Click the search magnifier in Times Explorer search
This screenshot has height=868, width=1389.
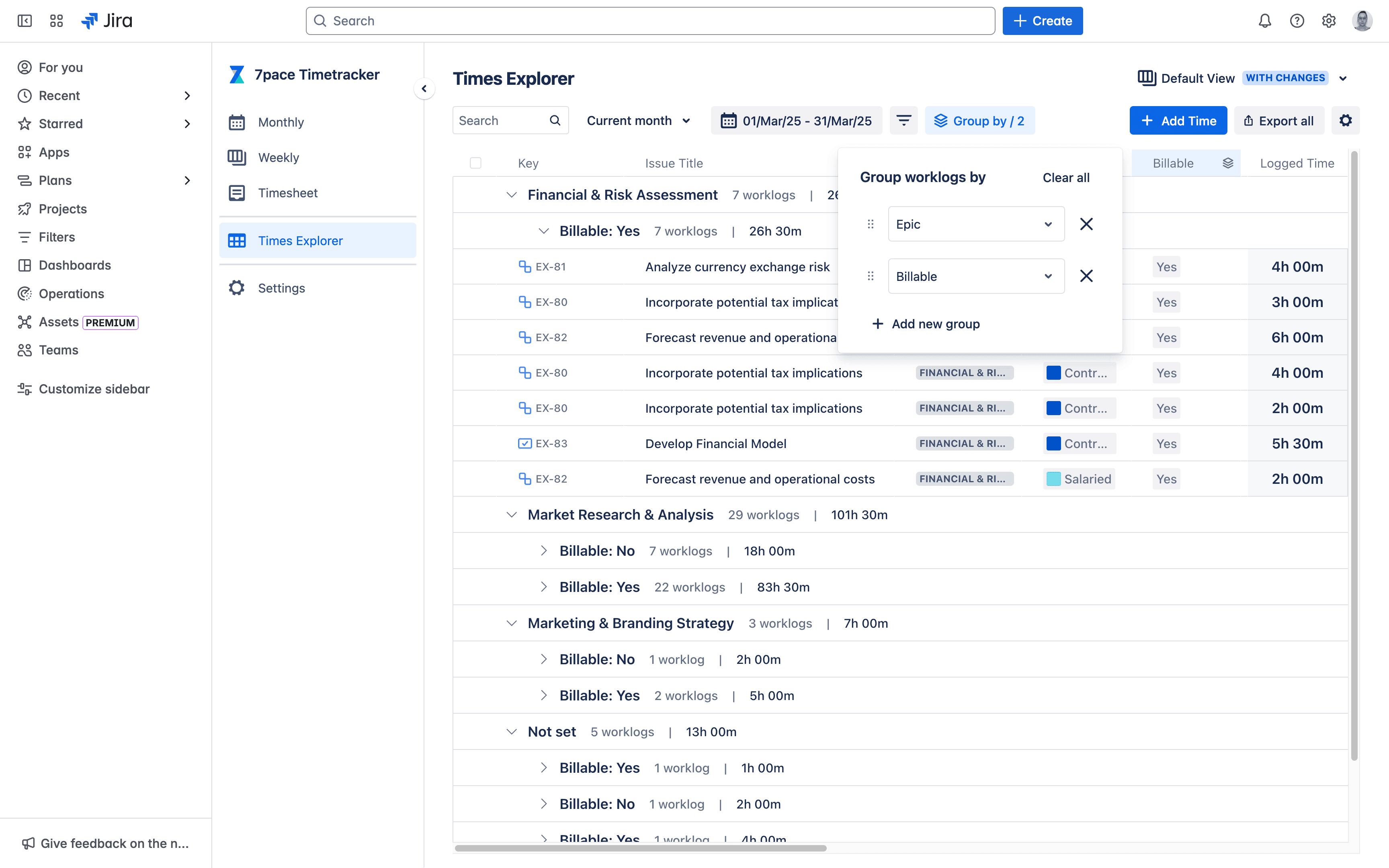(555, 121)
